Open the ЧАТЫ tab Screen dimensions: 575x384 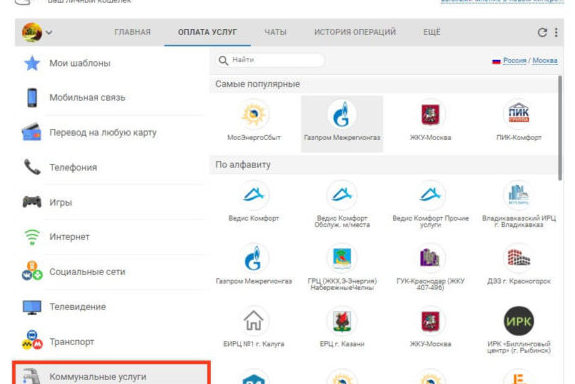tap(275, 32)
